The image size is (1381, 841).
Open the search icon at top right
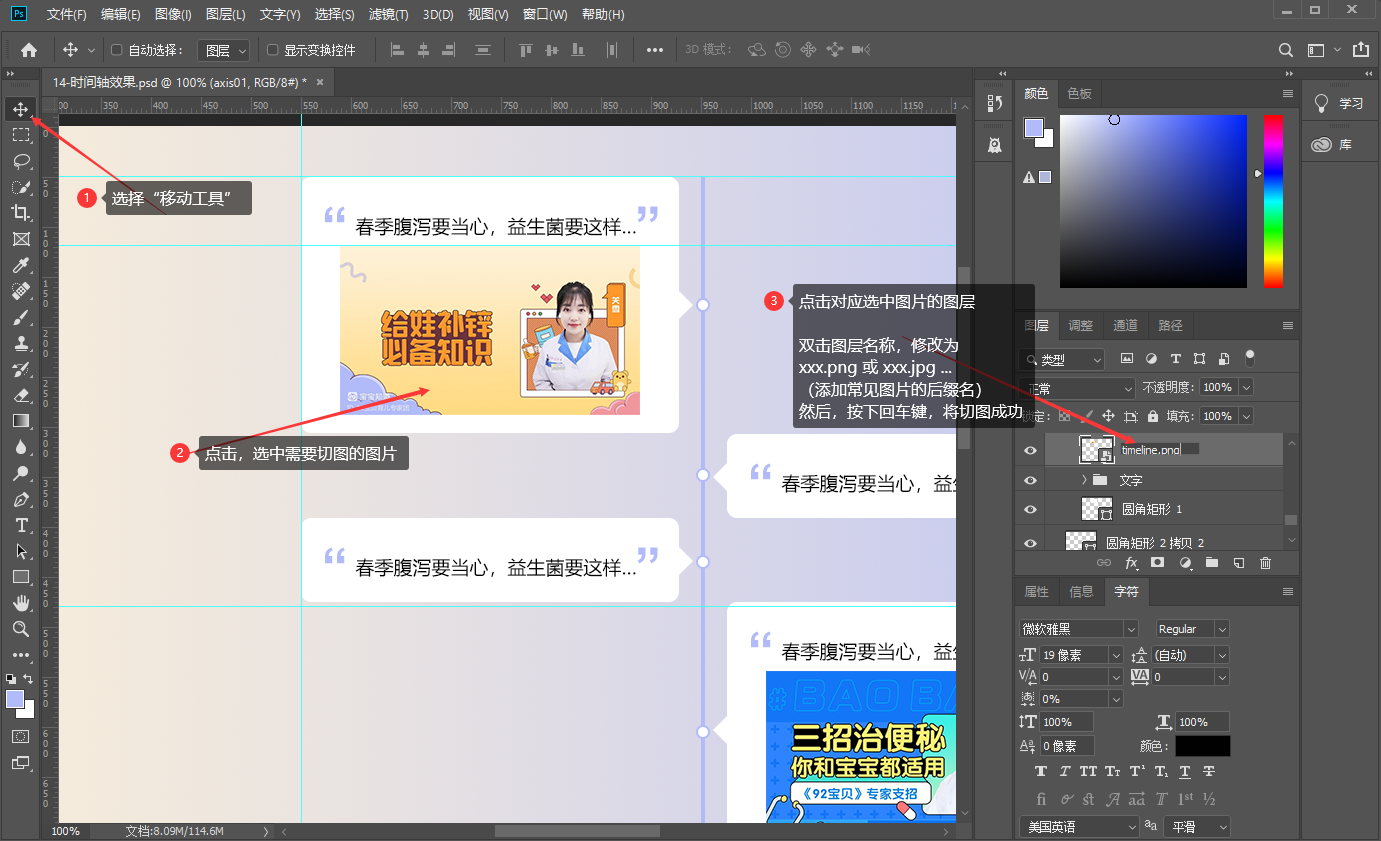click(x=1286, y=50)
